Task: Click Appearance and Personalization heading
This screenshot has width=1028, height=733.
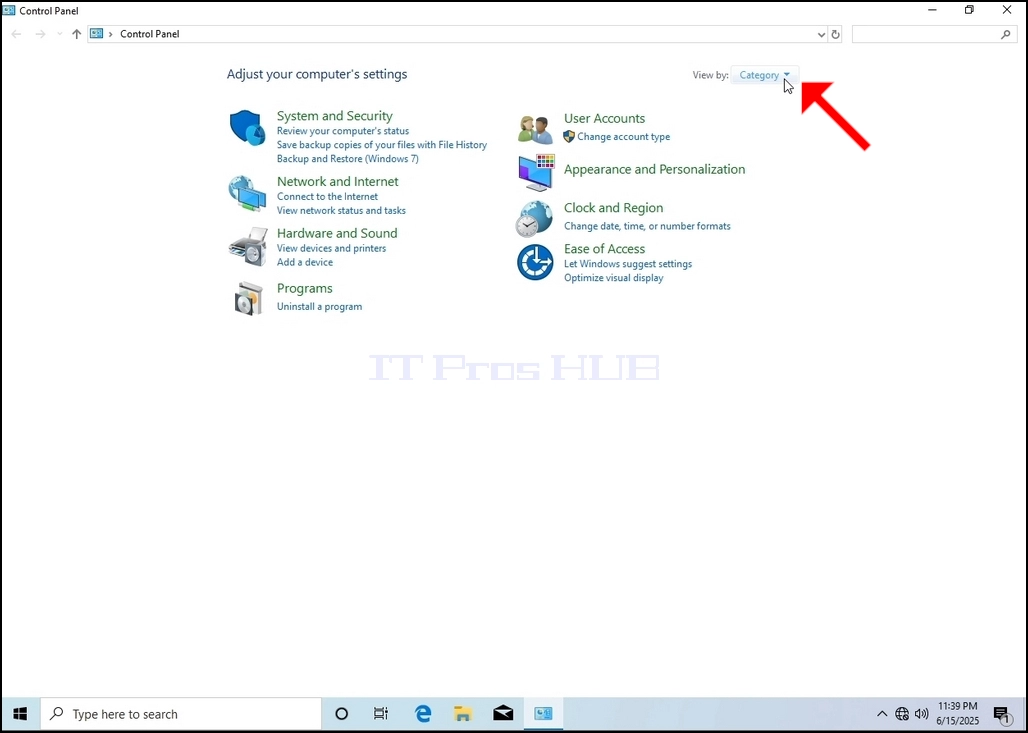Action: pos(654,169)
